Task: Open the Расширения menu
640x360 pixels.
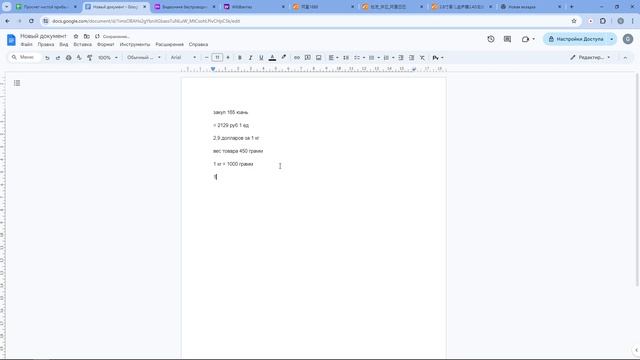Action: [x=169, y=44]
